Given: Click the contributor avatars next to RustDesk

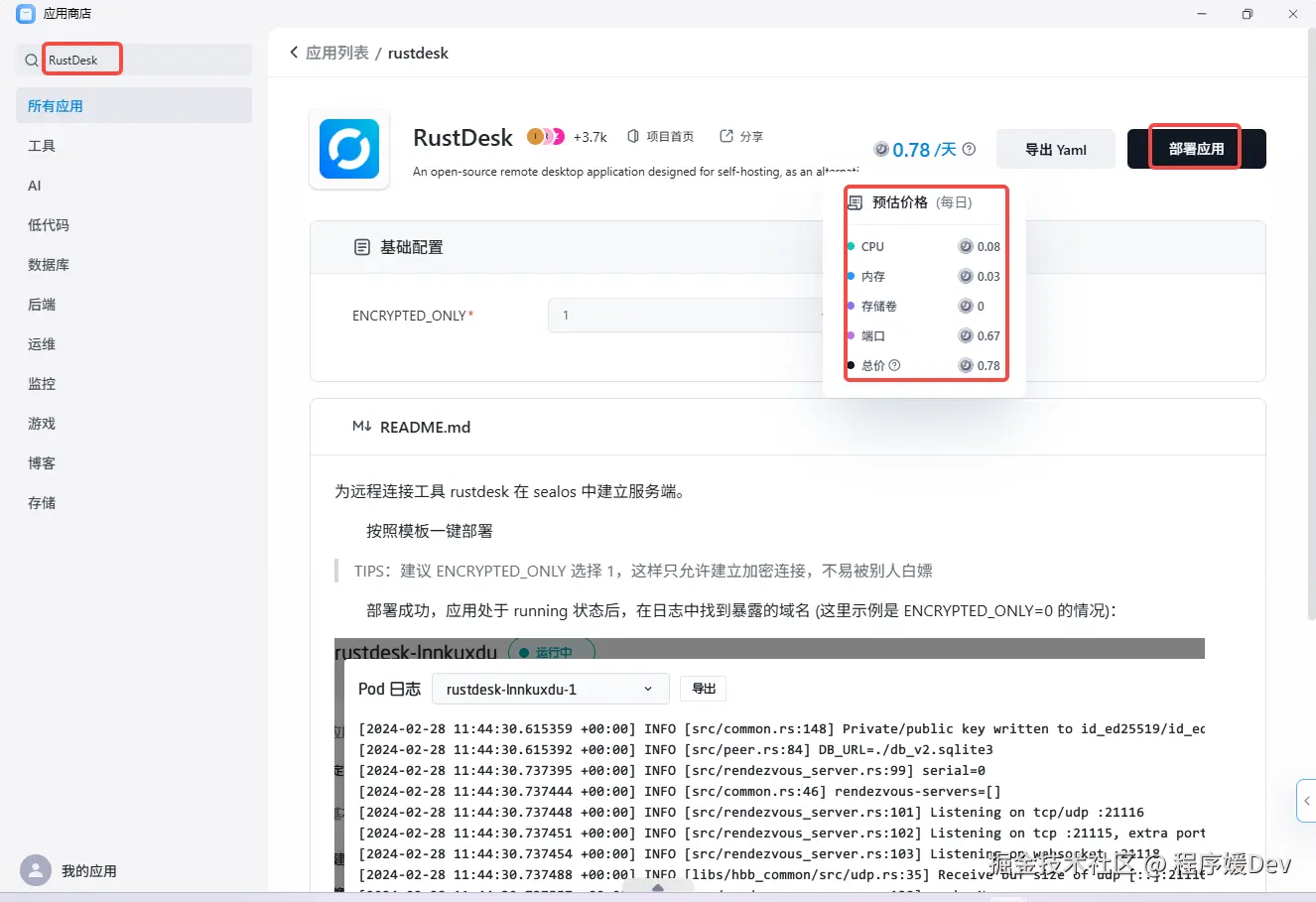Looking at the screenshot, I should [546, 136].
